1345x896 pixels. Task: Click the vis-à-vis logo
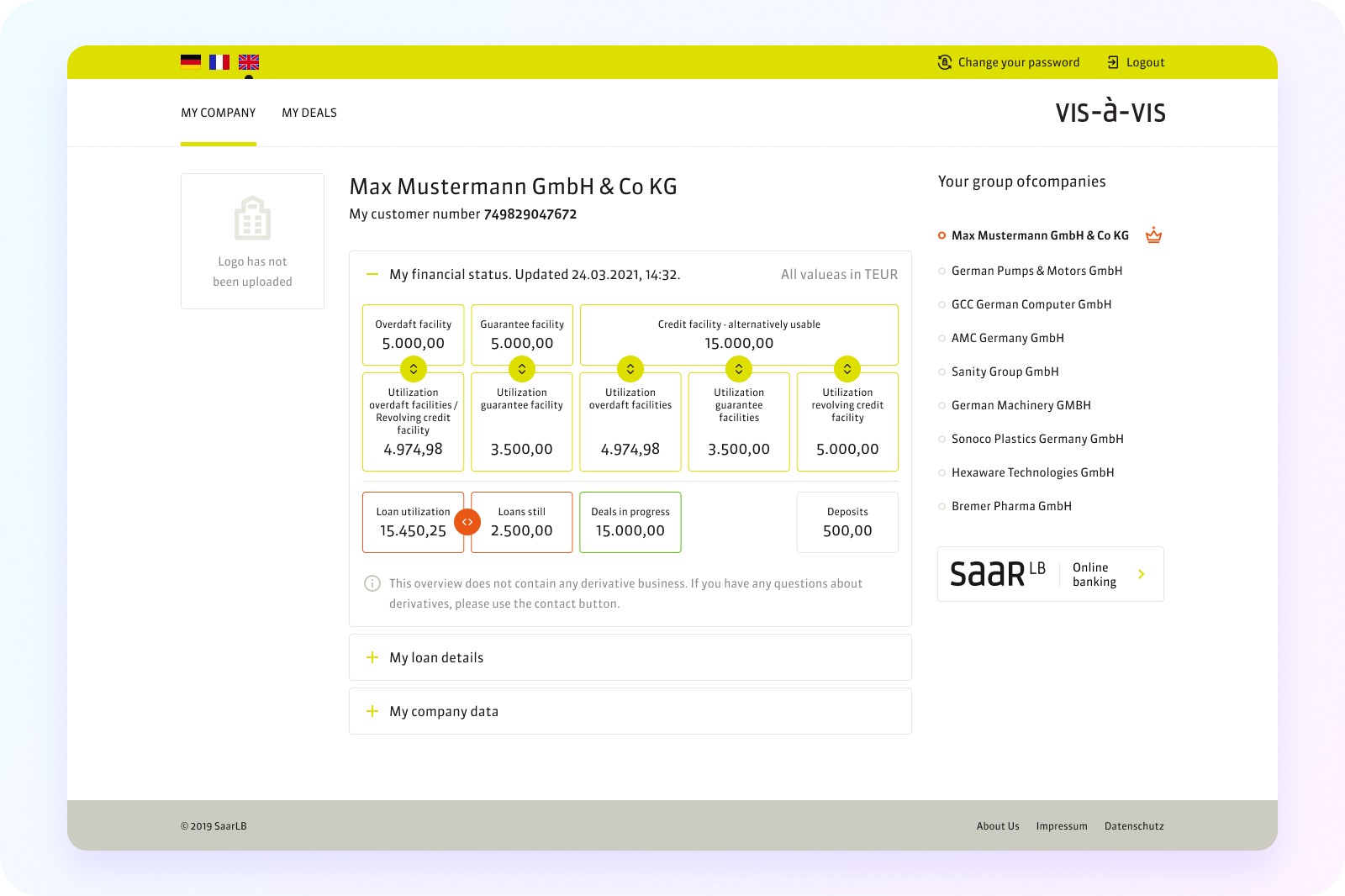coord(1110,111)
